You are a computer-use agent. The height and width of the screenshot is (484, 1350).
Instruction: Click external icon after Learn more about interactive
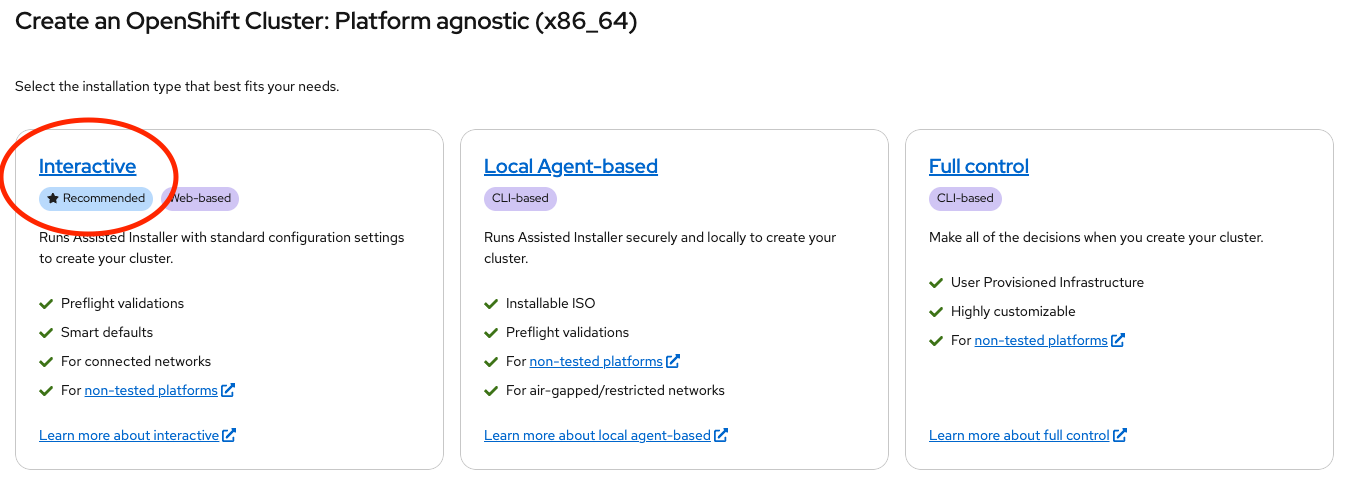(229, 435)
